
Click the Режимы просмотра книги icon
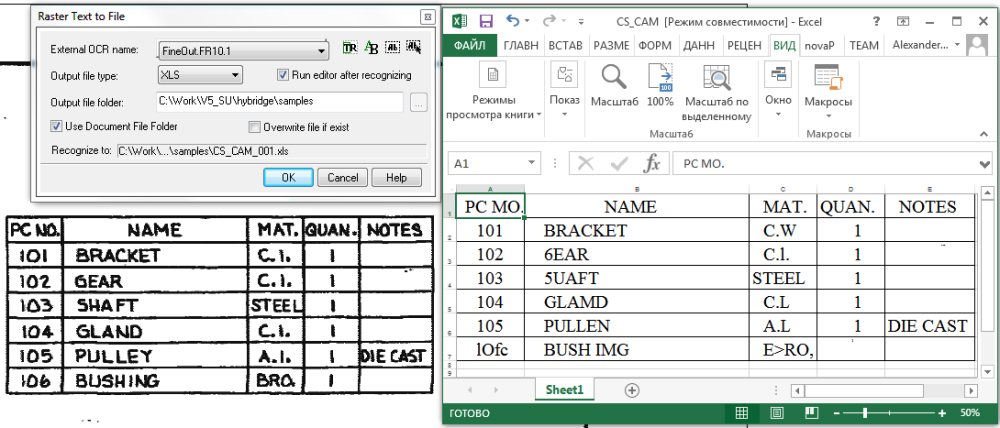click(x=493, y=75)
